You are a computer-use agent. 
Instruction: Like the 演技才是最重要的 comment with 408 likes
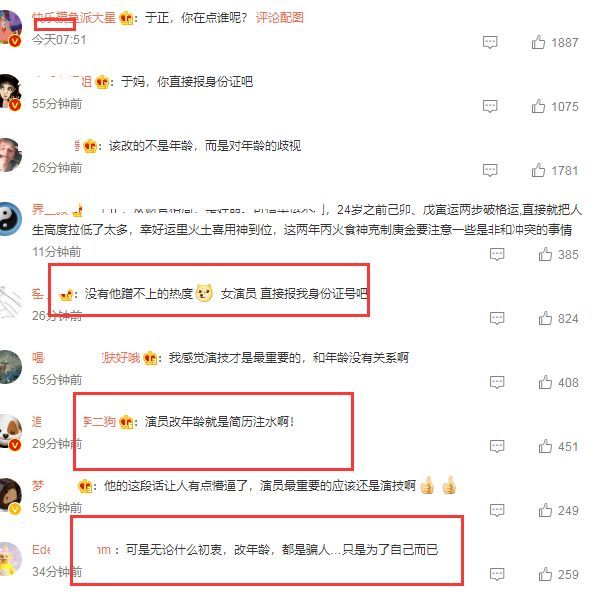(545, 382)
